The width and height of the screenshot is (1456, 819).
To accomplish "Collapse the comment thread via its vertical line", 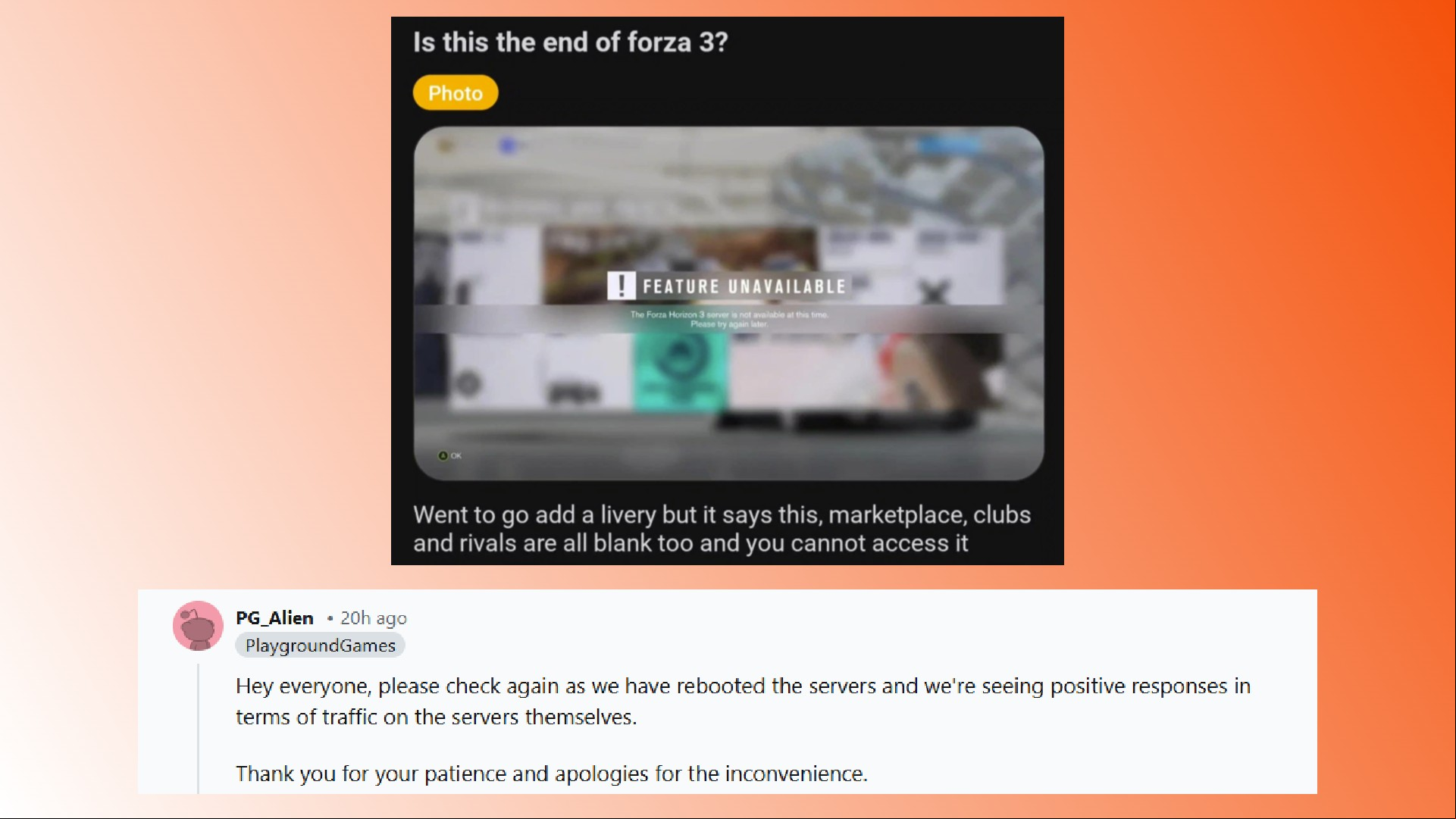I will [x=198, y=728].
